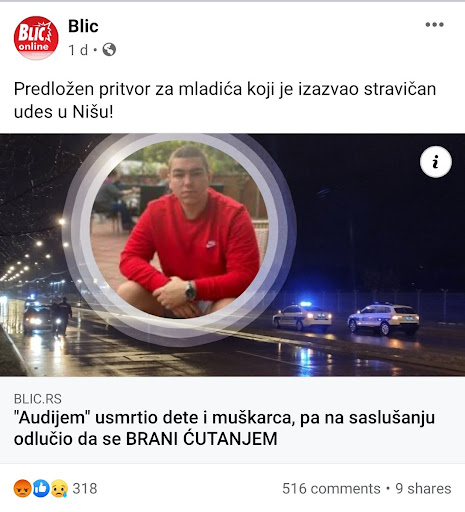This screenshot has width=465, height=512.
Task: Click the circular photo of man in red
Action: click(179, 229)
